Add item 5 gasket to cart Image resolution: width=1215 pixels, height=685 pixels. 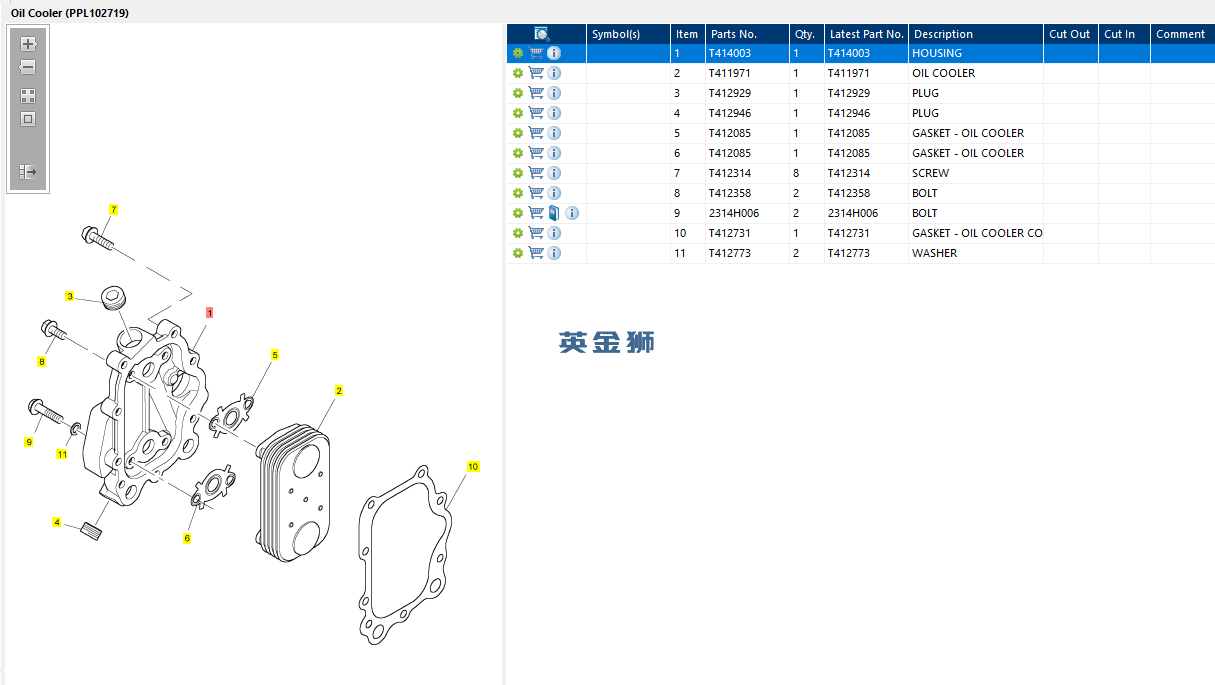[536, 133]
